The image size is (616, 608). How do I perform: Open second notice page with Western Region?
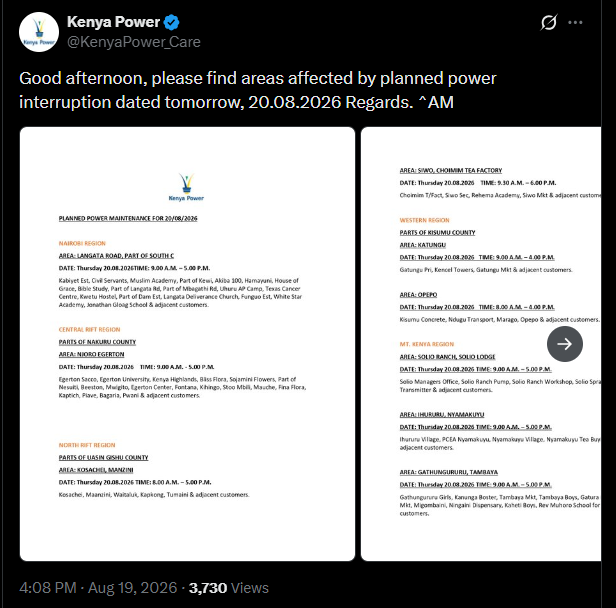click(481, 344)
